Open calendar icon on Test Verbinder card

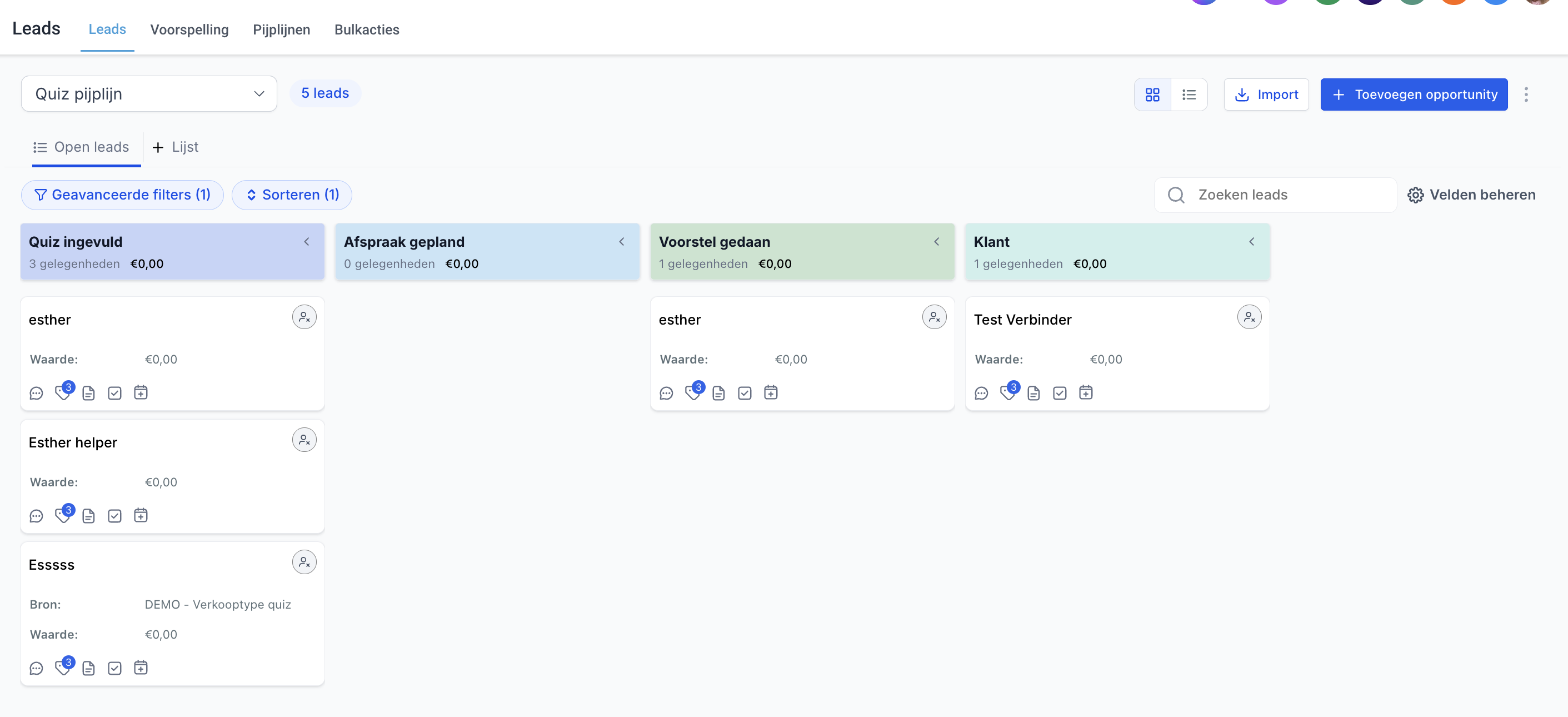coord(1086,392)
